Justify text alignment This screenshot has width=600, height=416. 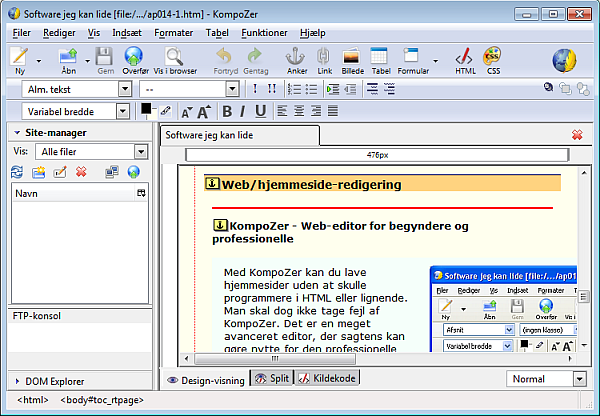point(333,111)
